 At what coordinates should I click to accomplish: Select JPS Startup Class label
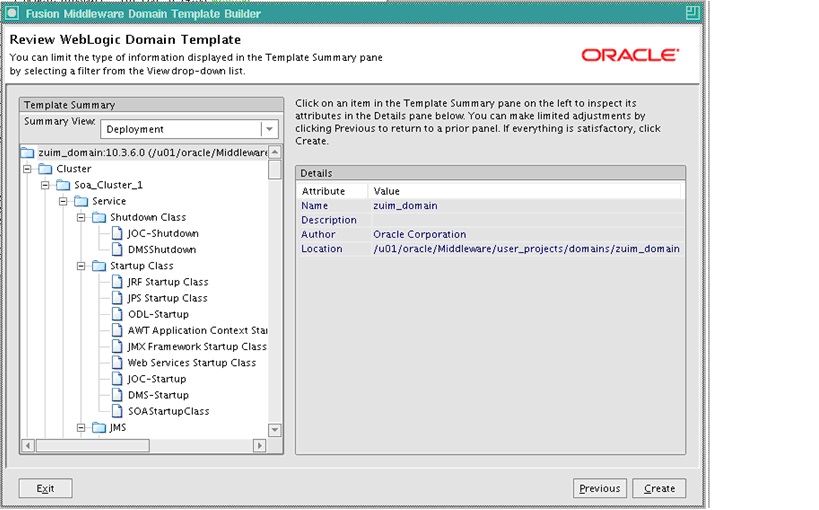pyautogui.click(x=167, y=298)
